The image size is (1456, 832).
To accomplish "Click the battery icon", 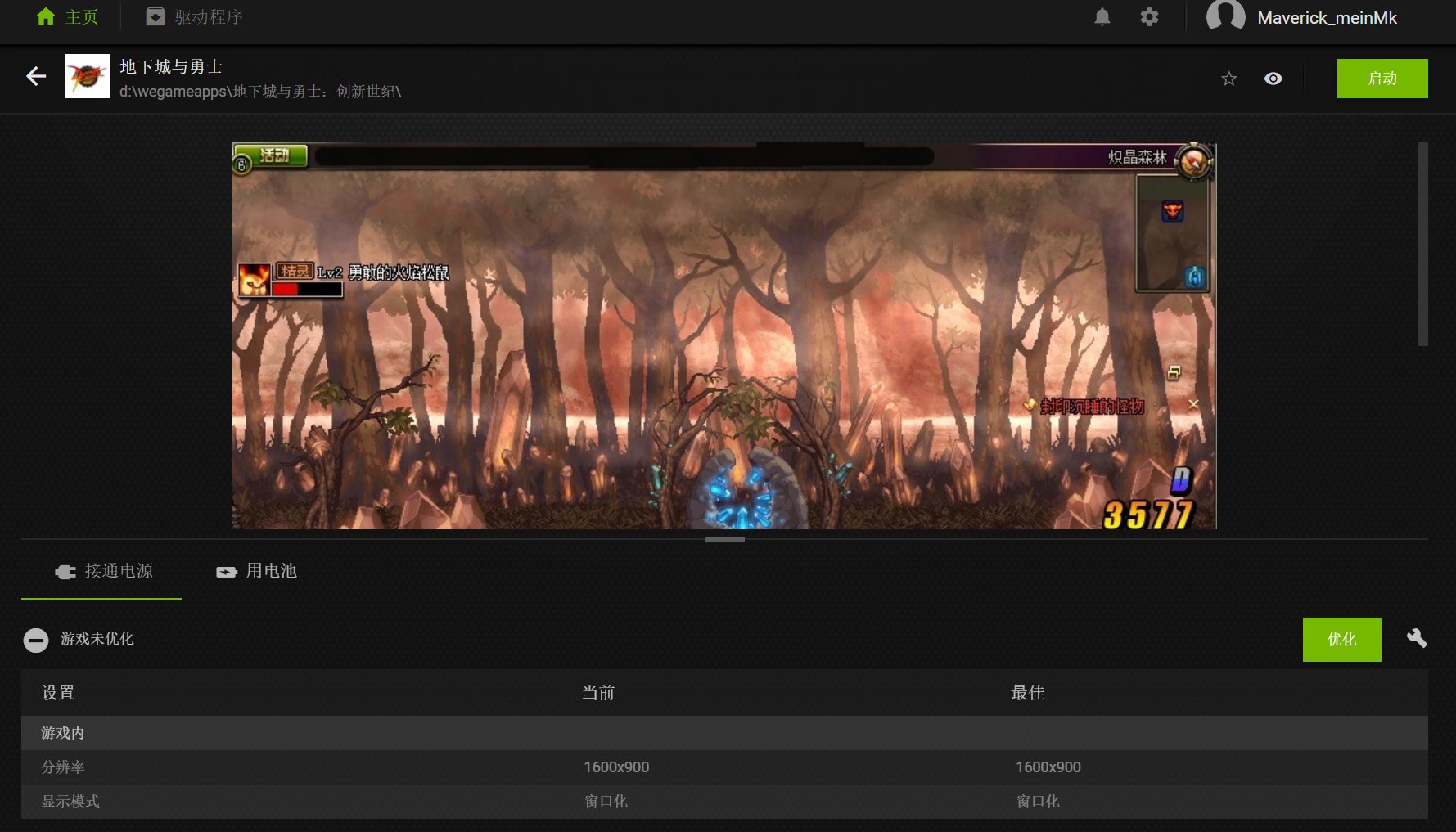I will coord(227,572).
